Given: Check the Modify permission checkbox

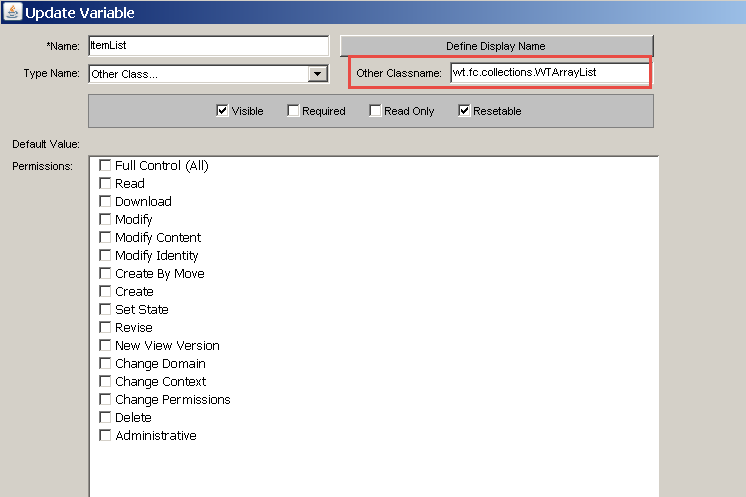Looking at the screenshot, I should (105, 219).
